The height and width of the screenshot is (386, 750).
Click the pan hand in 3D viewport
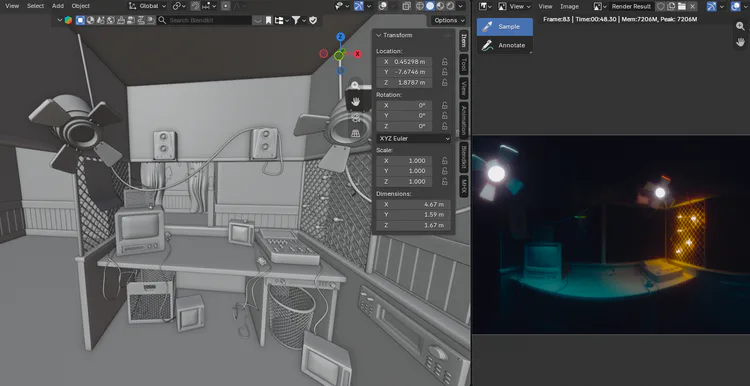355,101
